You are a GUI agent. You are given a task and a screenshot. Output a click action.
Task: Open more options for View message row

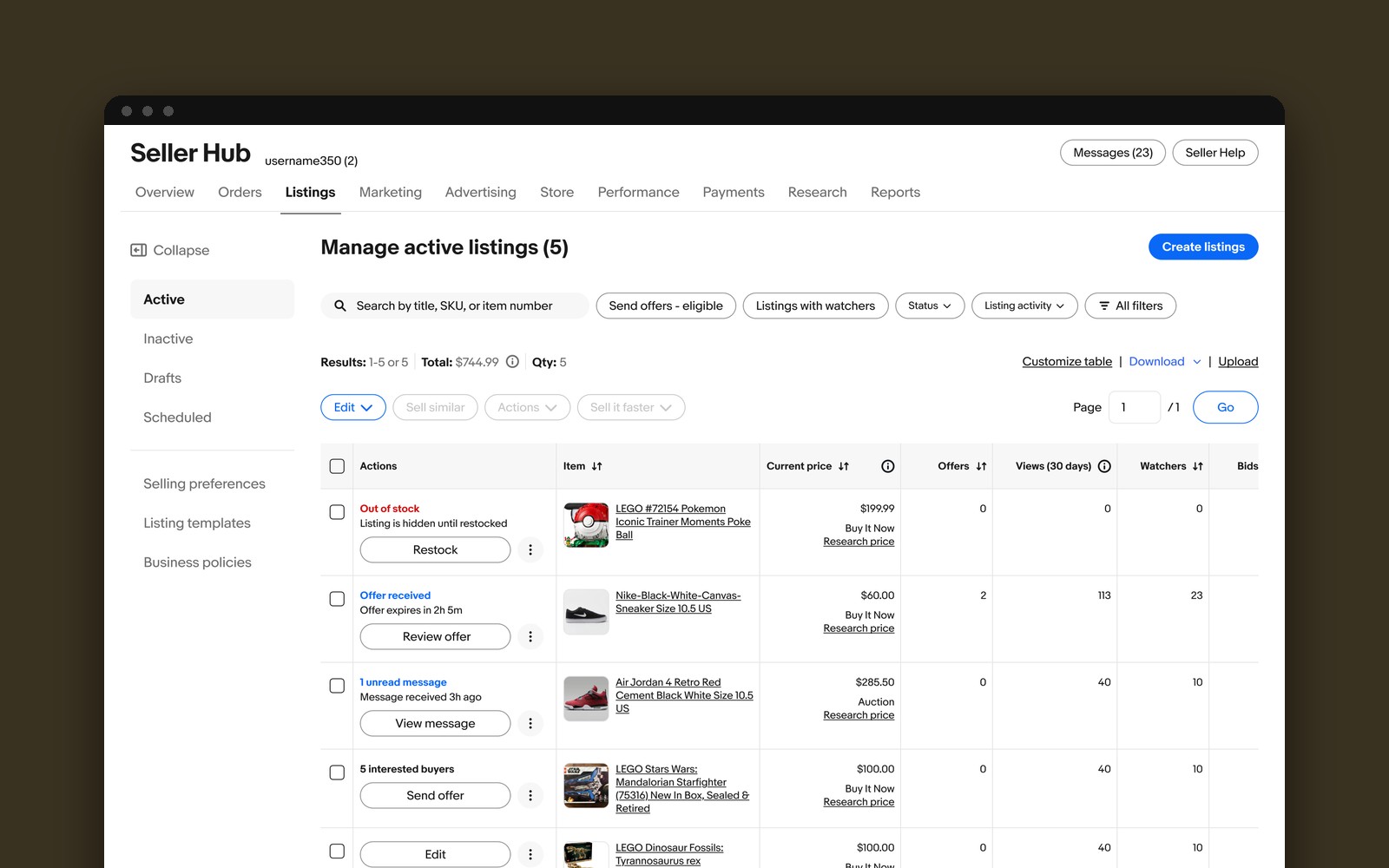pyautogui.click(x=530, y=723)
